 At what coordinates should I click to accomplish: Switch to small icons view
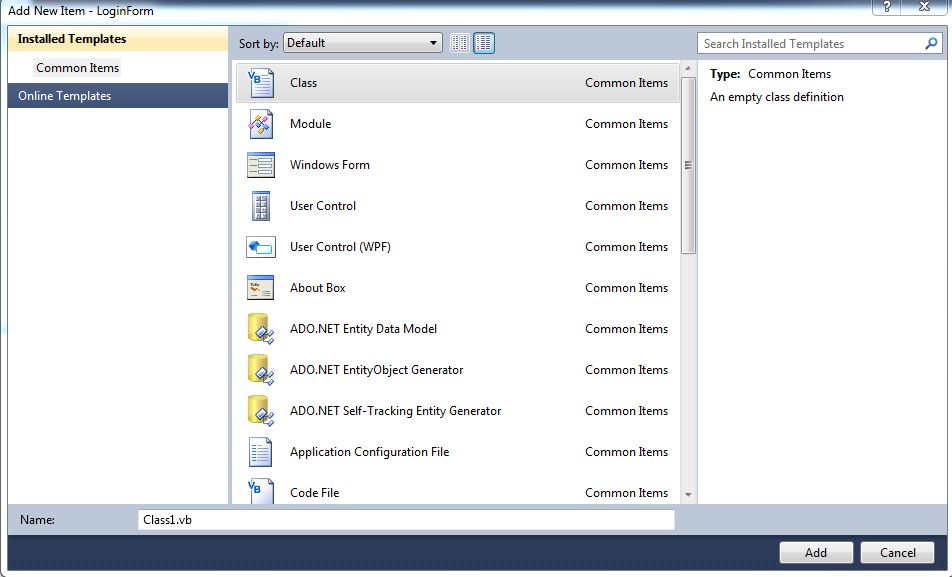click(458, 42)
